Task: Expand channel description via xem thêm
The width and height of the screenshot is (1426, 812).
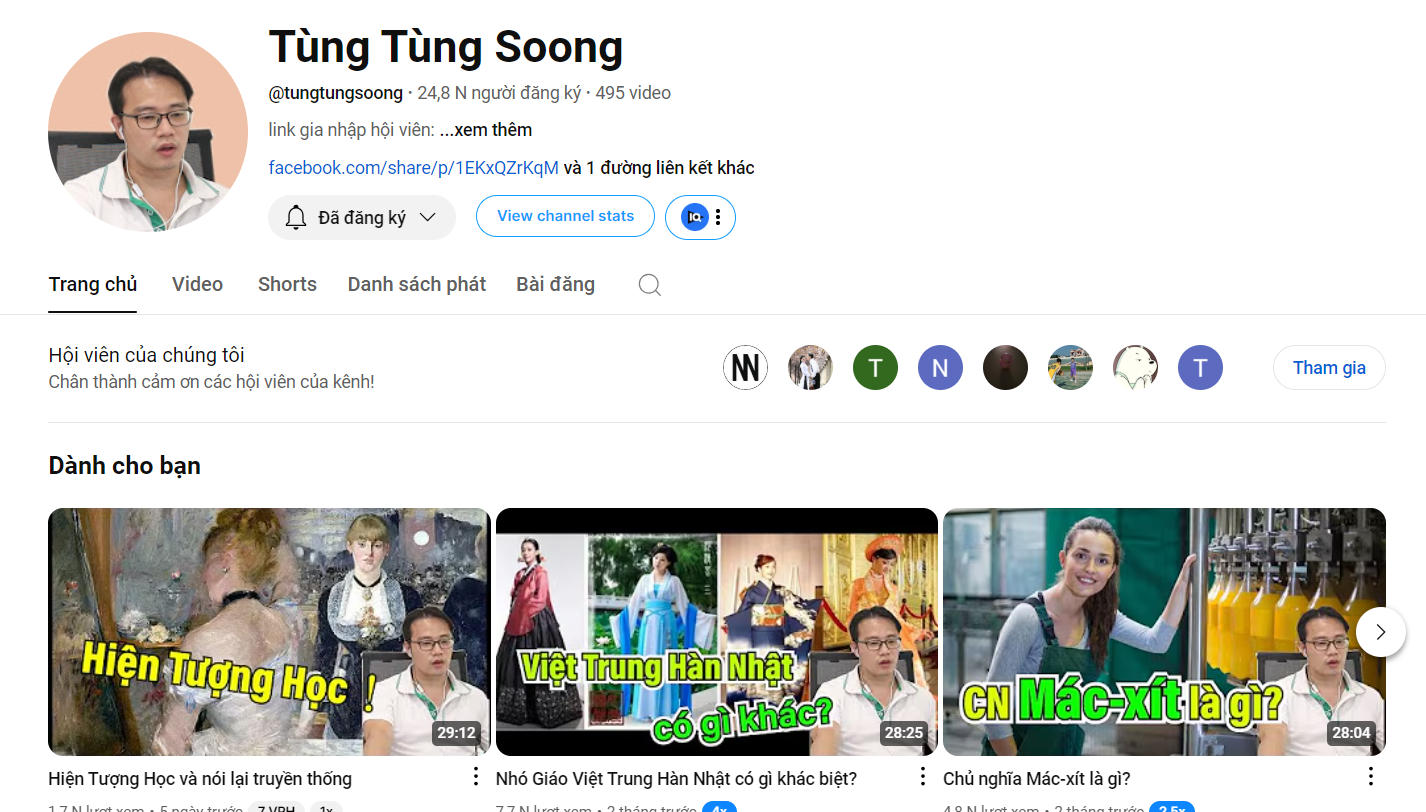Action: 486,130
